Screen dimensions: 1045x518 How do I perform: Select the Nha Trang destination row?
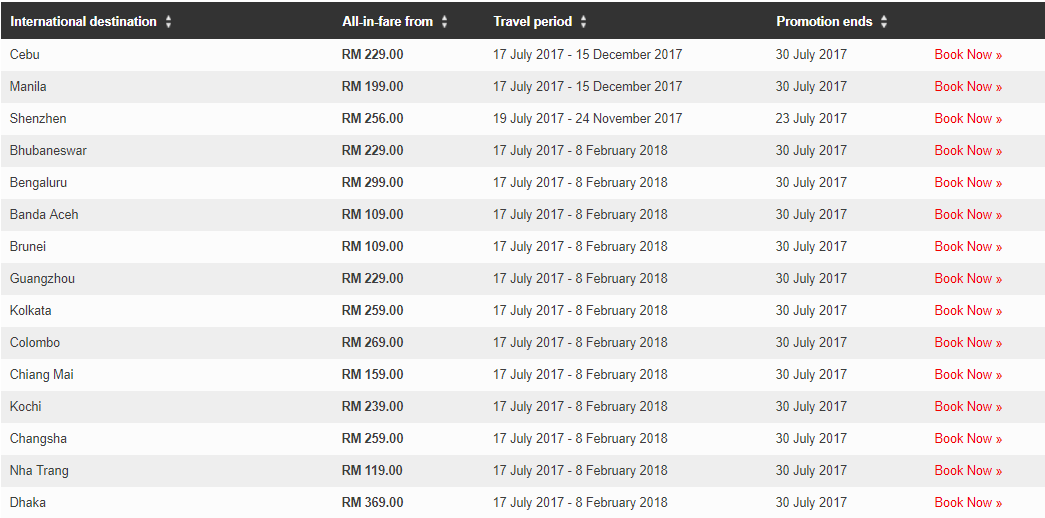click(522, 471)
